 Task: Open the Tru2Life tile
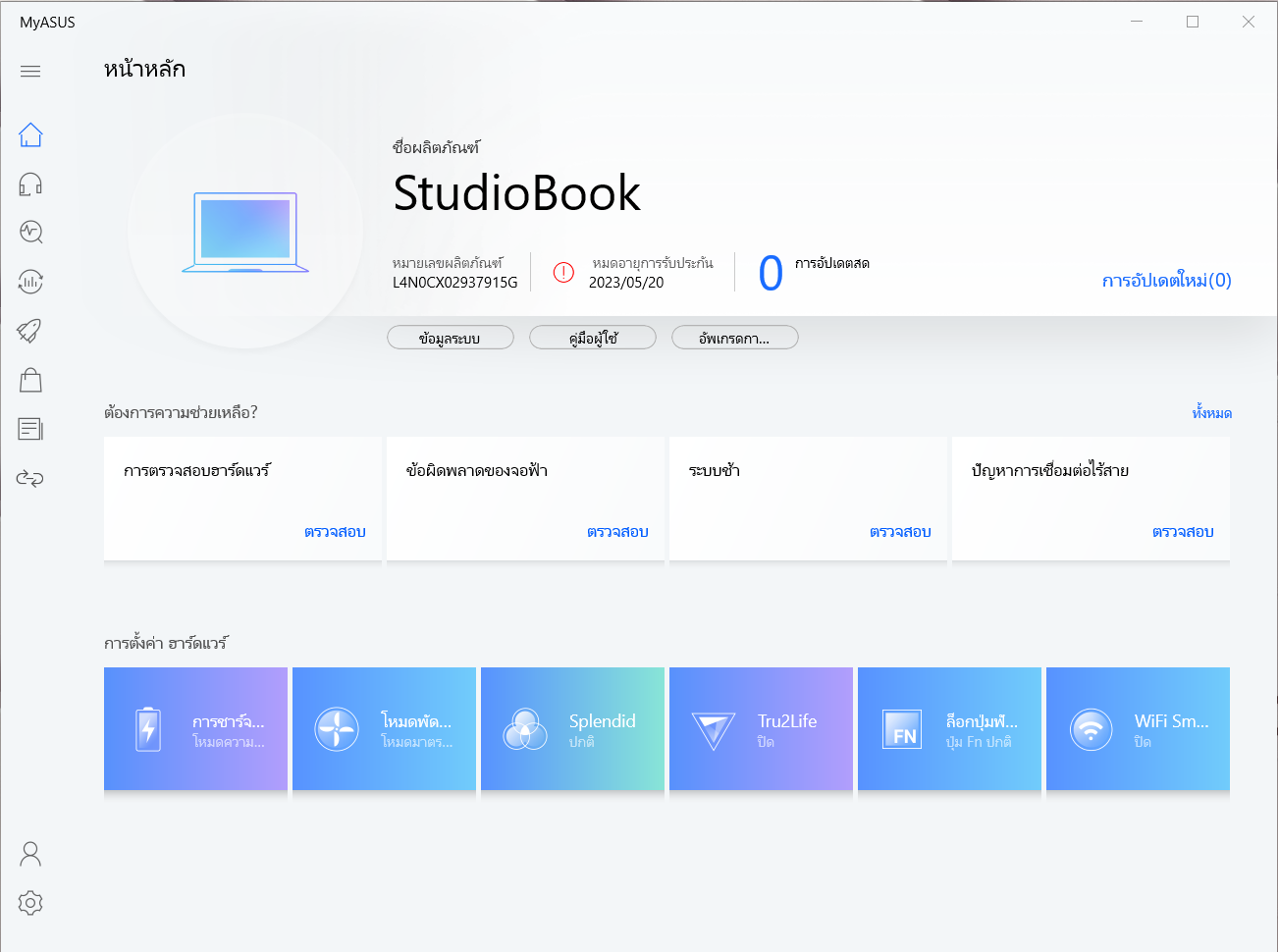click(x=761, y=729)
